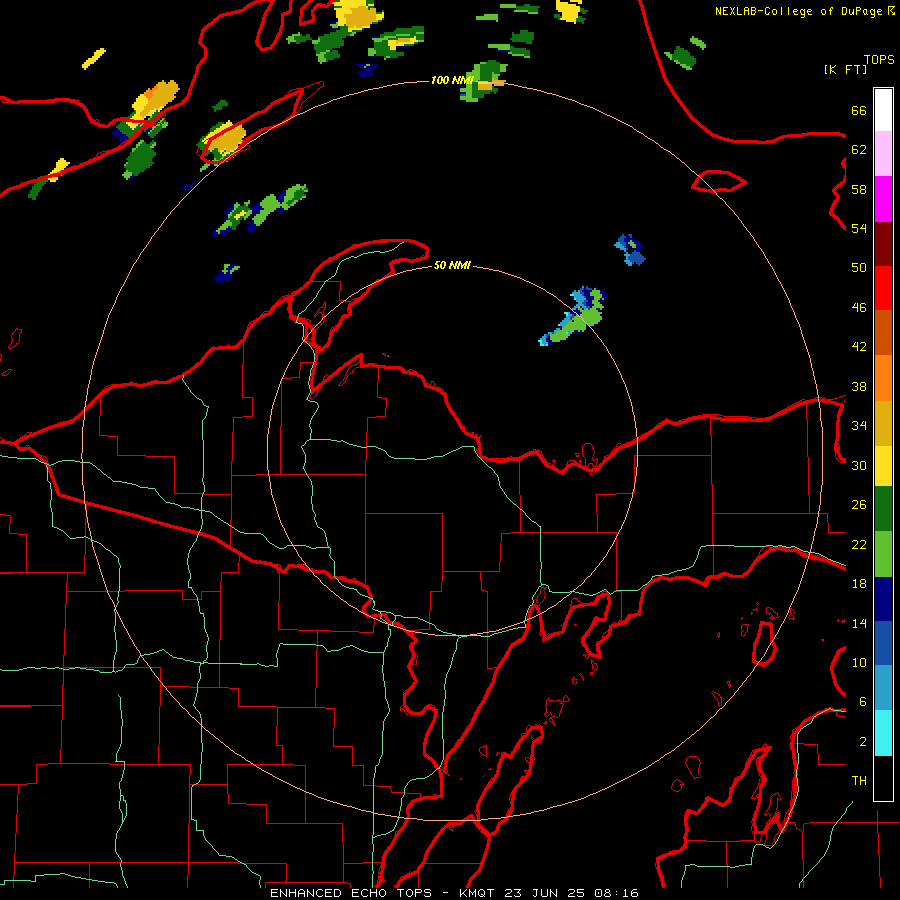Click the TH threshold label on legend

(x=859, y=781)
